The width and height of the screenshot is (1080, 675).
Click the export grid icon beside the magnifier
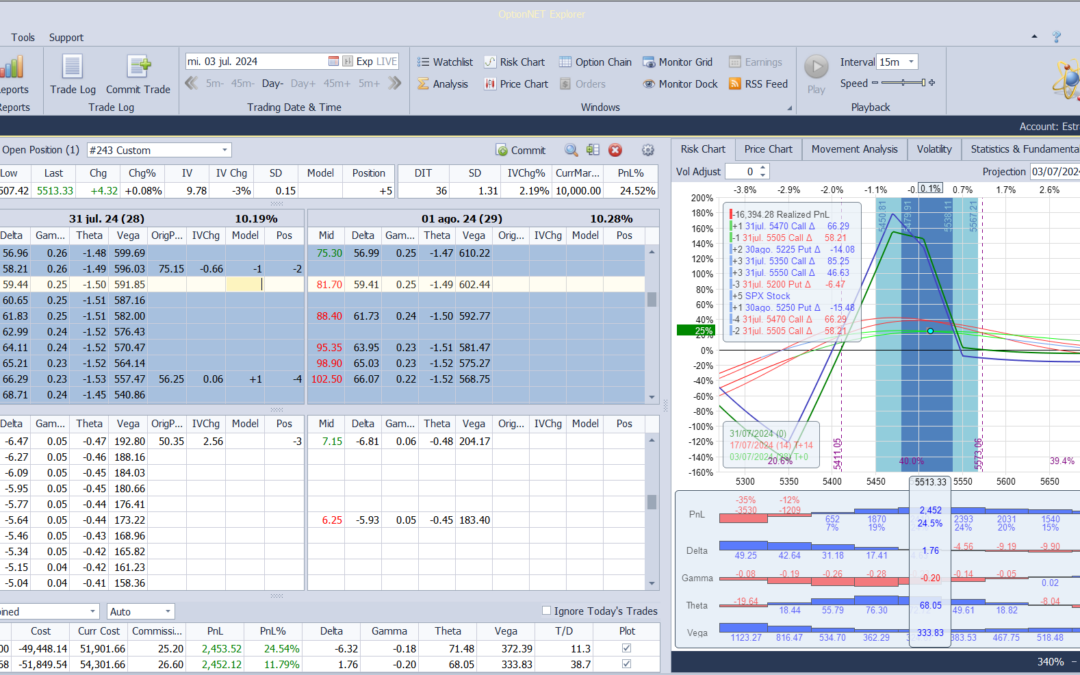[592, 150]
